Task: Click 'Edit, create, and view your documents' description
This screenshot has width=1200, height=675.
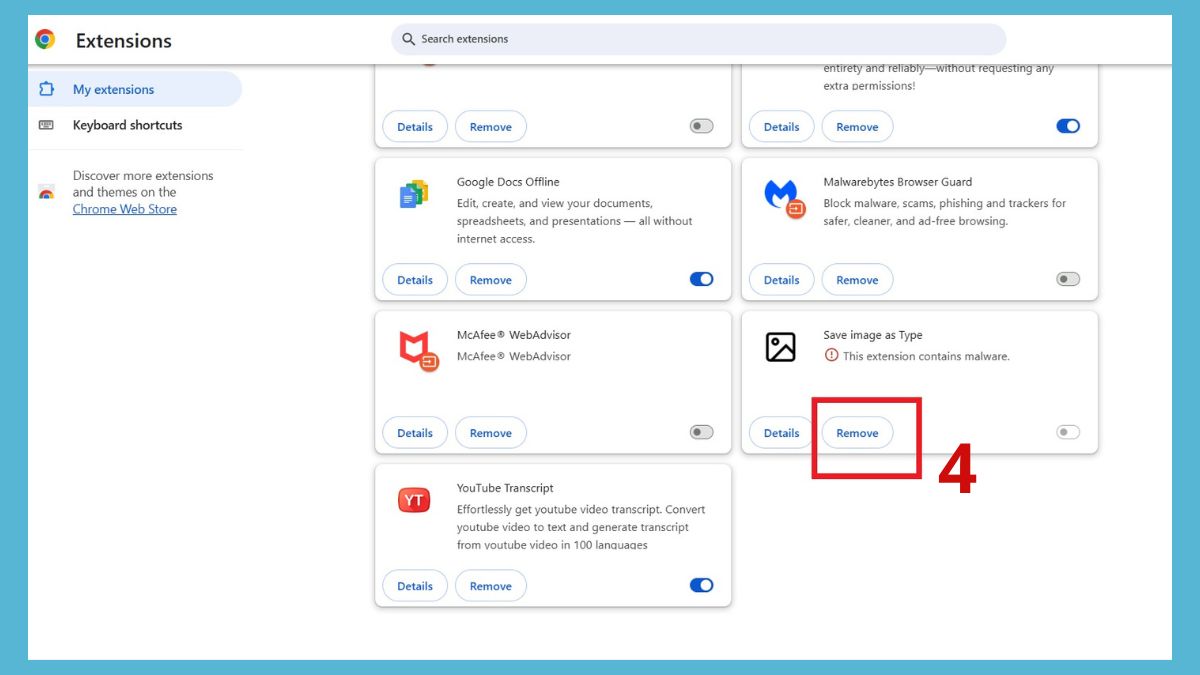Action: pos(575,221)
